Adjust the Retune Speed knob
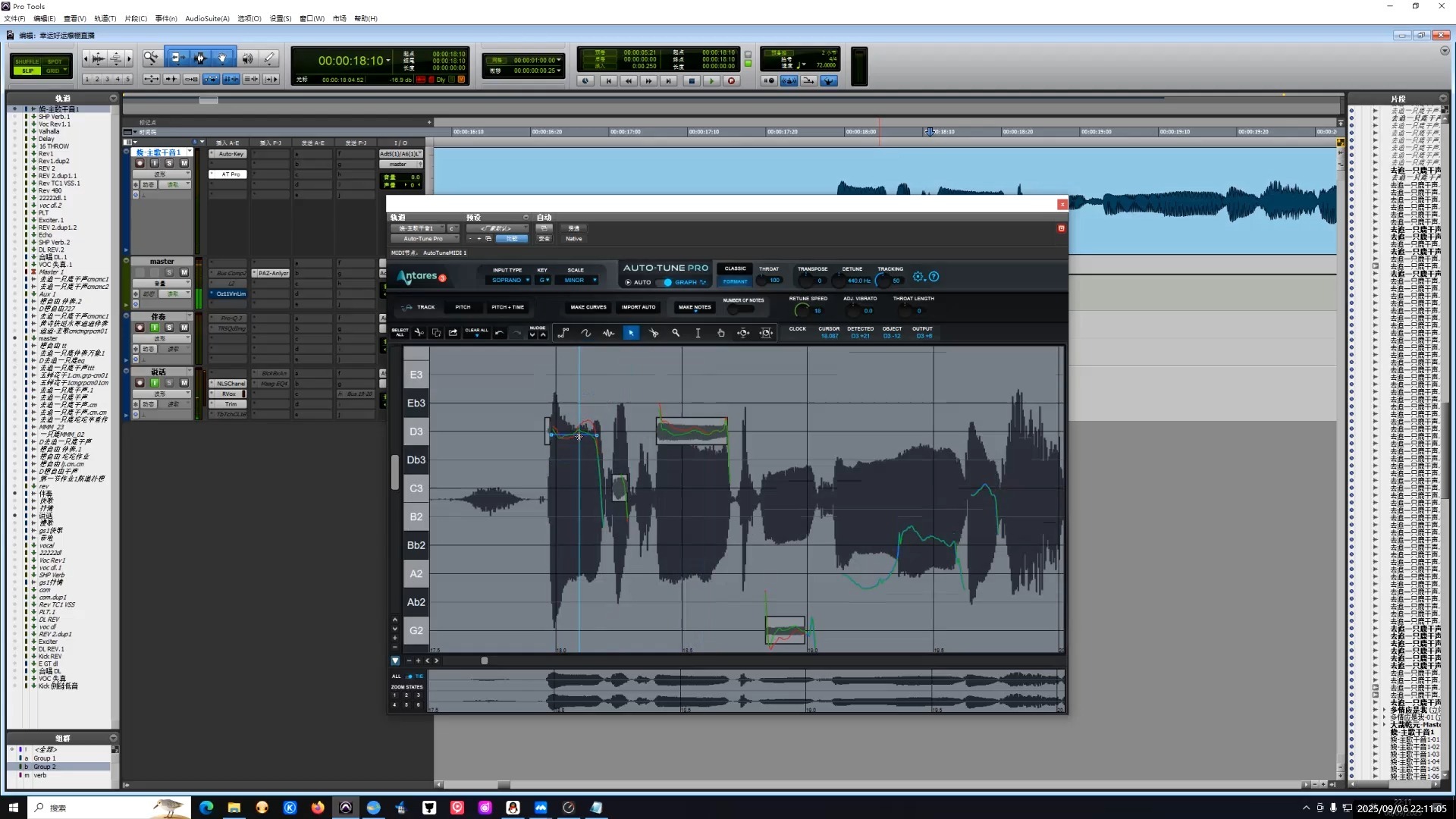The width and height of the screenshot is (1456, 819). 802,310
